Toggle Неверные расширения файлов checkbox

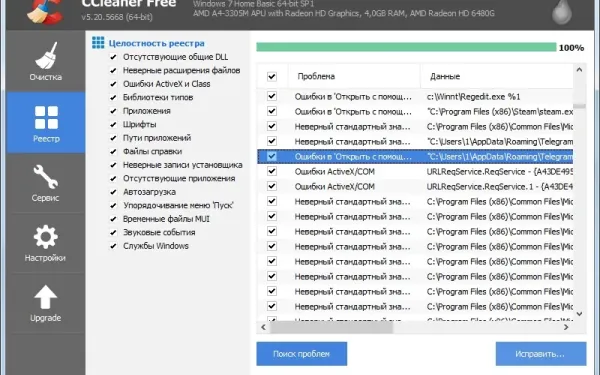(x=113, y=70)
